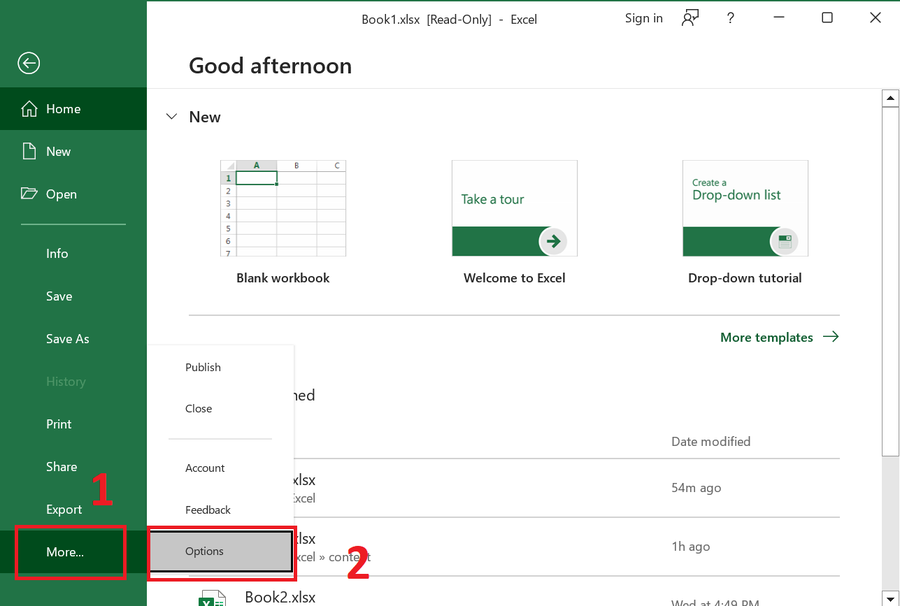This screenshot has width=900, height=606.
Task: Create a Blank workbook from thumbnail
Action: coord(283,208)
